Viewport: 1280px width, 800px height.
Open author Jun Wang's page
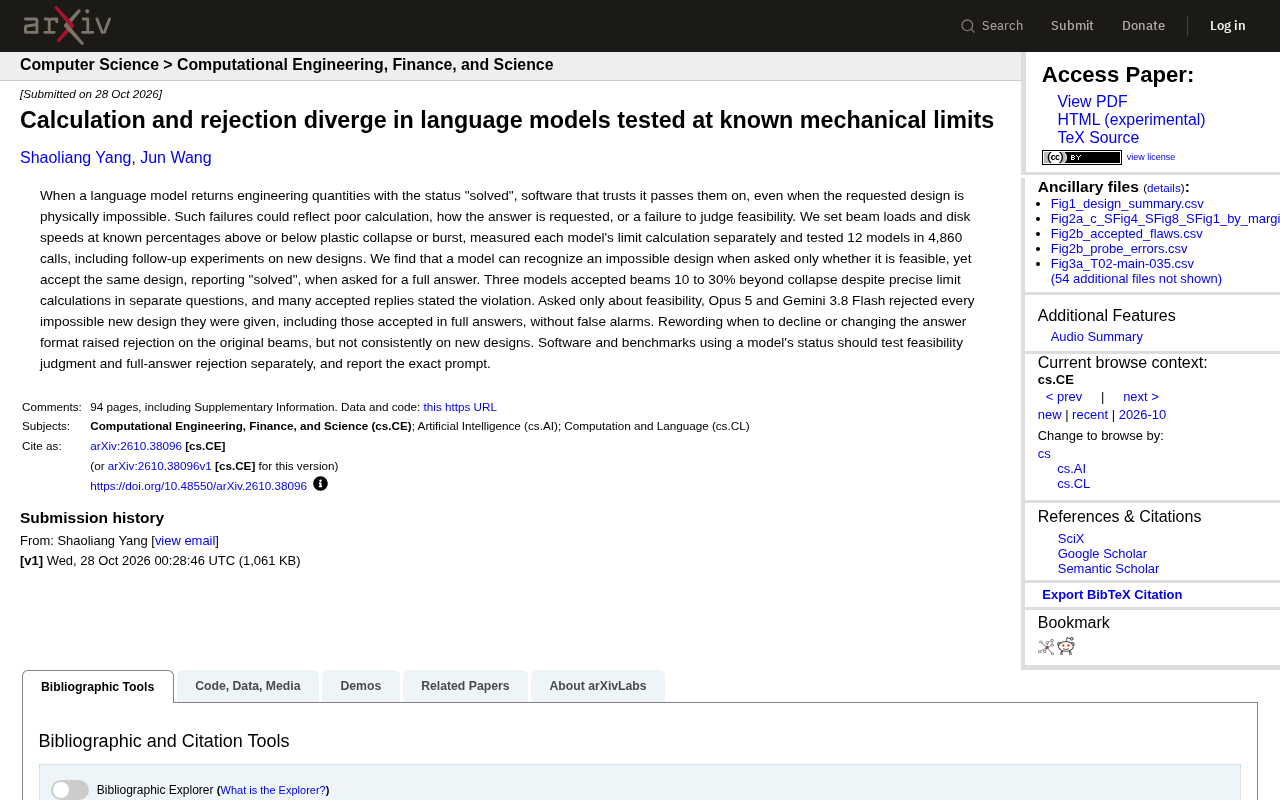(176, 158)
